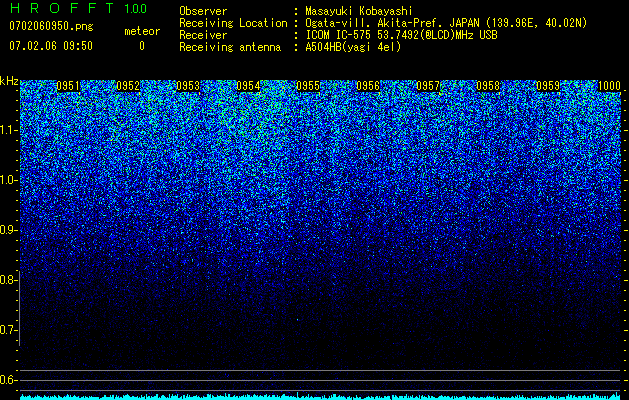Click the Receiving Location label
Viewport: 629px width, 400px height.
pyautogui.click(x=233, y=23)
